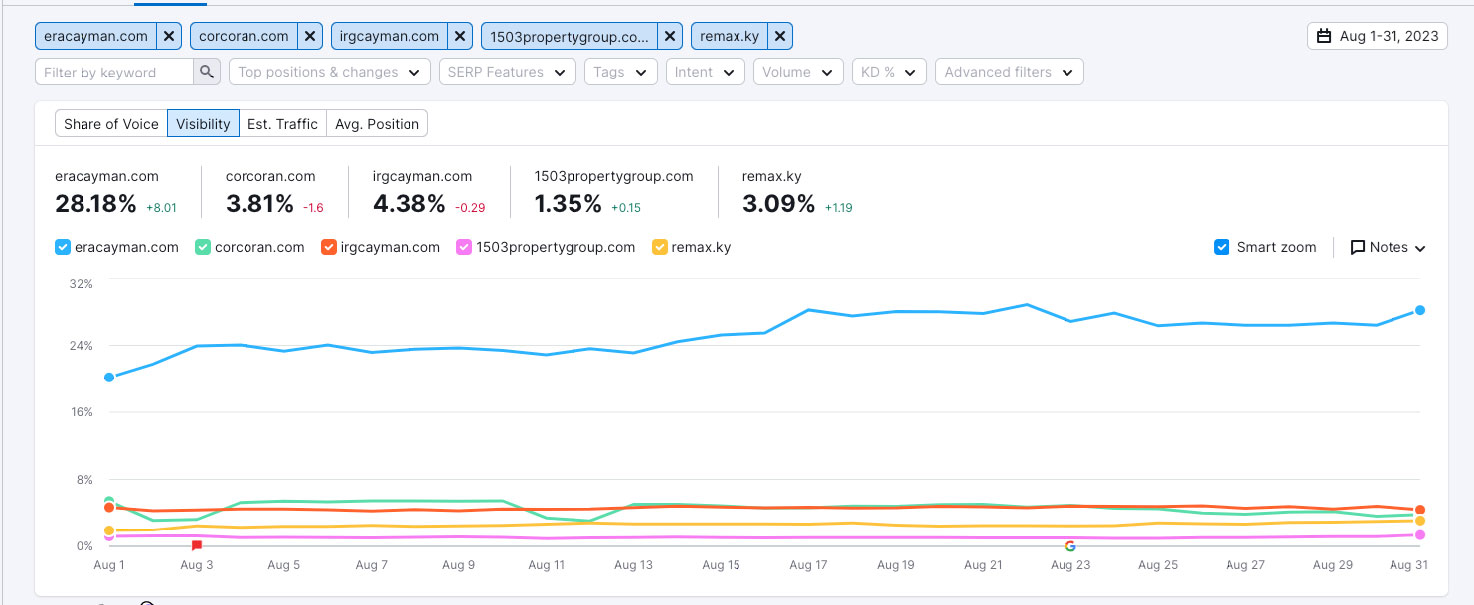The image size is (1474, 605).
Task: Click the orange irgcayman.com Aug 31 data point
Action: 1420,510
